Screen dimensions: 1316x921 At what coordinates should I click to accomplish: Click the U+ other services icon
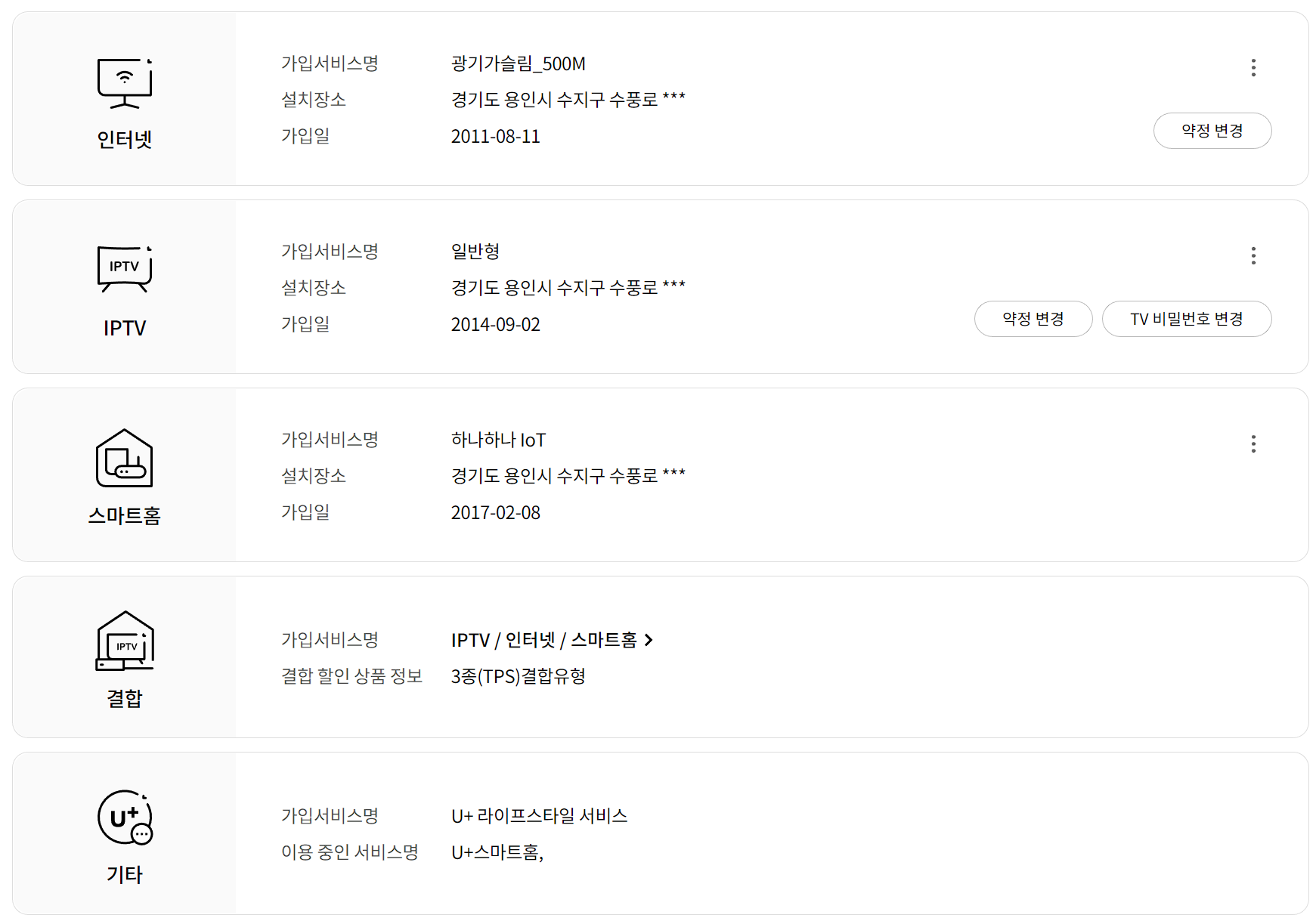coord(125,817)
